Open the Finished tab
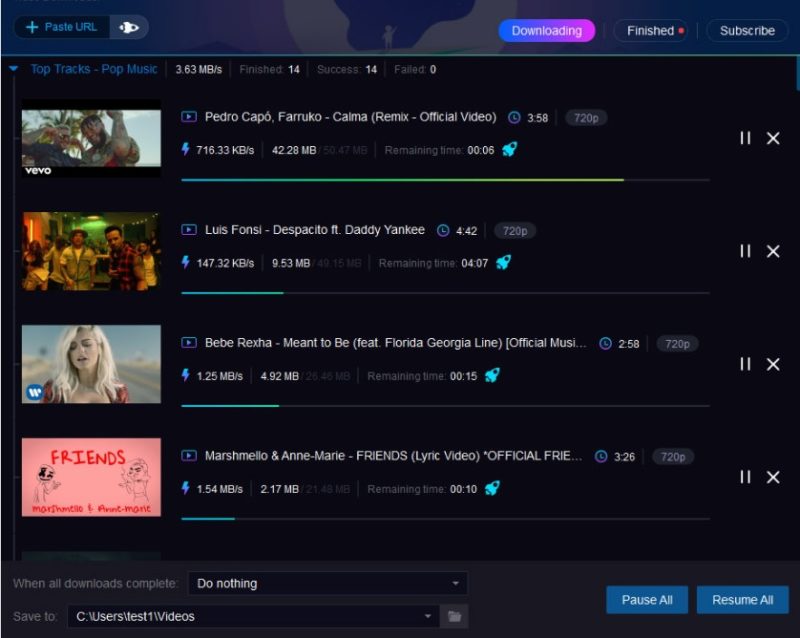The width and height of the screenshot is (800, 638). [x=650, y=31]
